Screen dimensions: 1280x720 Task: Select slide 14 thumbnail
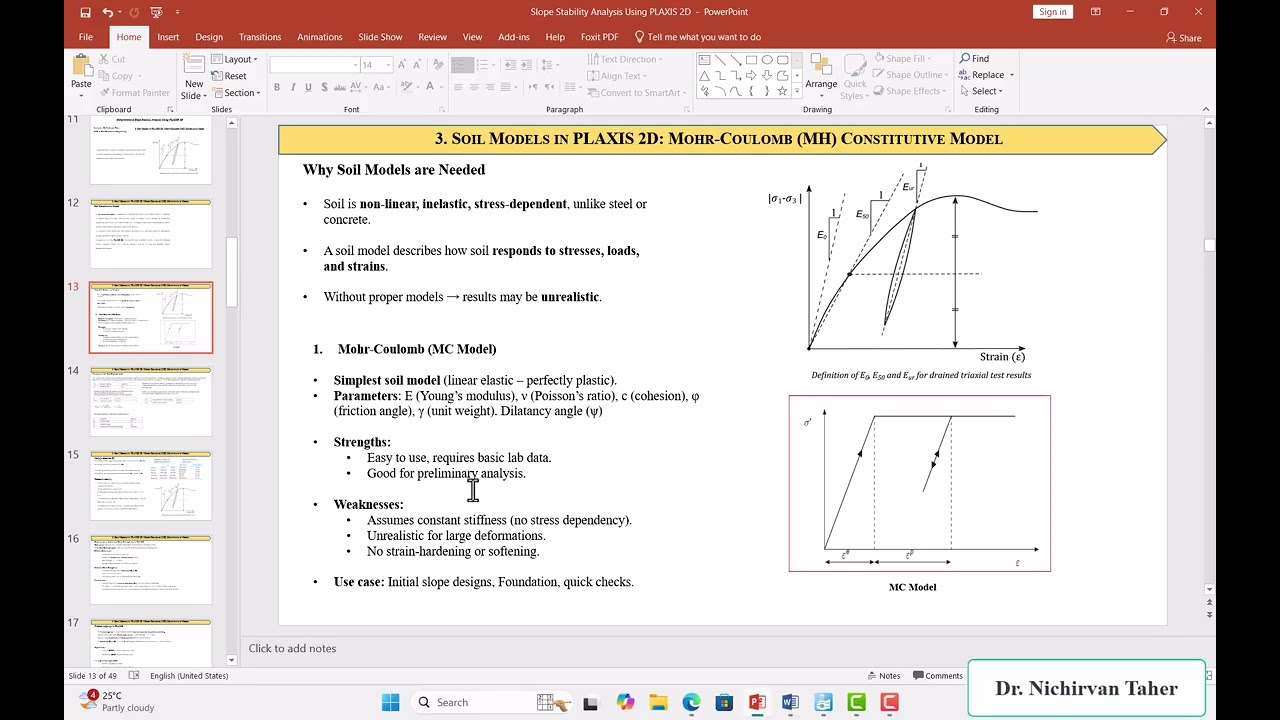[151, 401]
